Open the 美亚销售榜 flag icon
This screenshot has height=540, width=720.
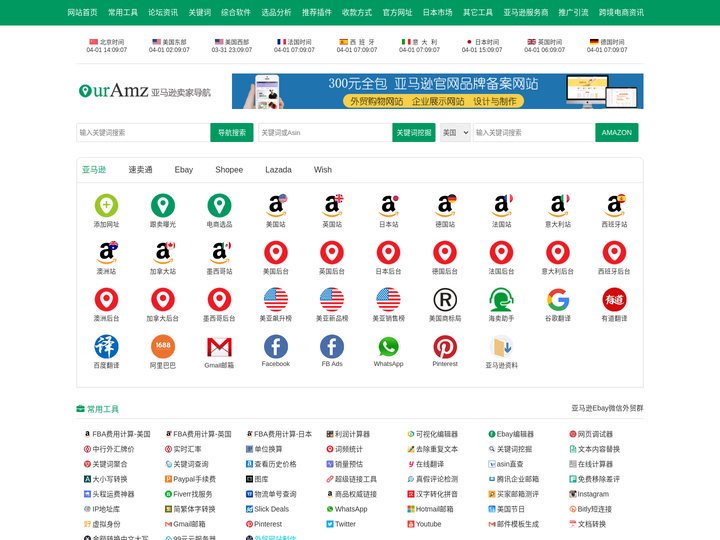pos(388,299)
